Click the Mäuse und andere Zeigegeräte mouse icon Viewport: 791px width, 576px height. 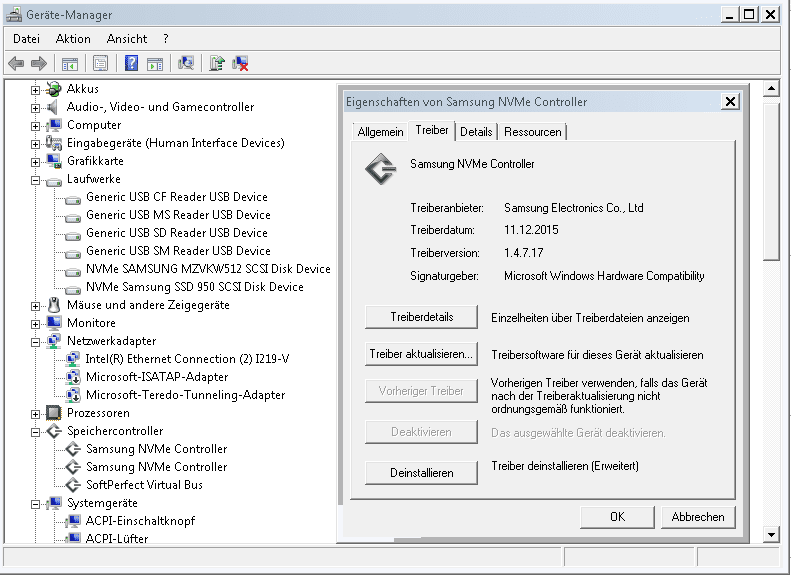tap(54, 305)
